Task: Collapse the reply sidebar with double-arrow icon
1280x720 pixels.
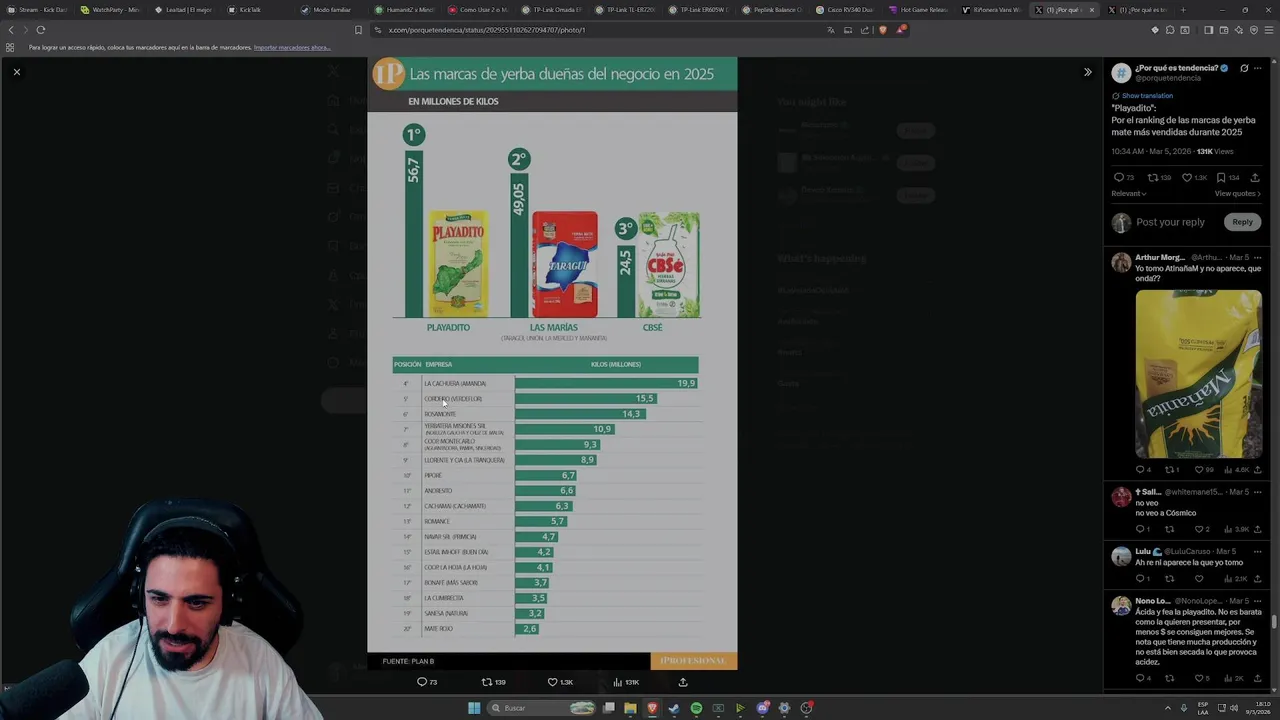Action: tap(1088, 72)
